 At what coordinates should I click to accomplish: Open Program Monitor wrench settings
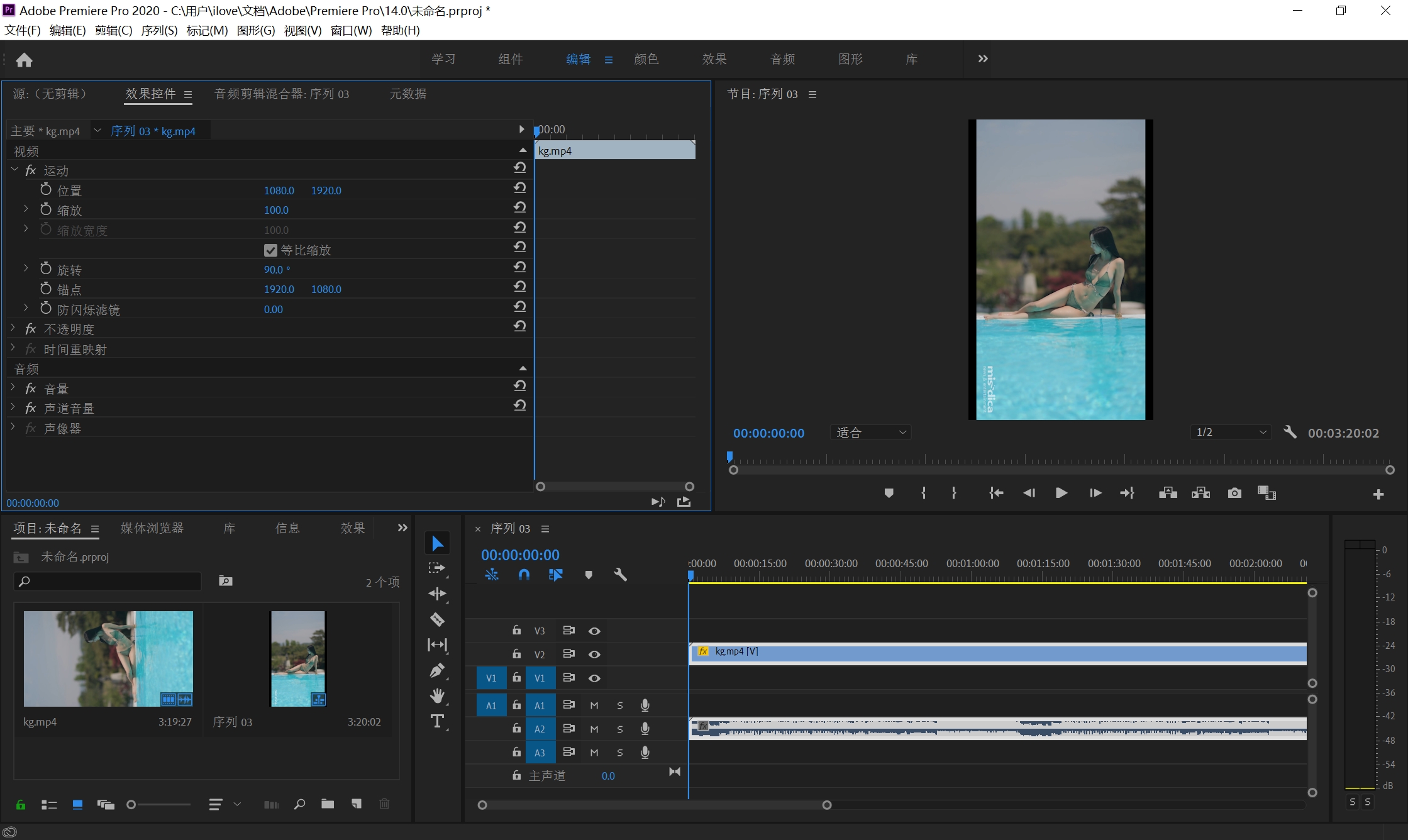(x=1290, y=433)
